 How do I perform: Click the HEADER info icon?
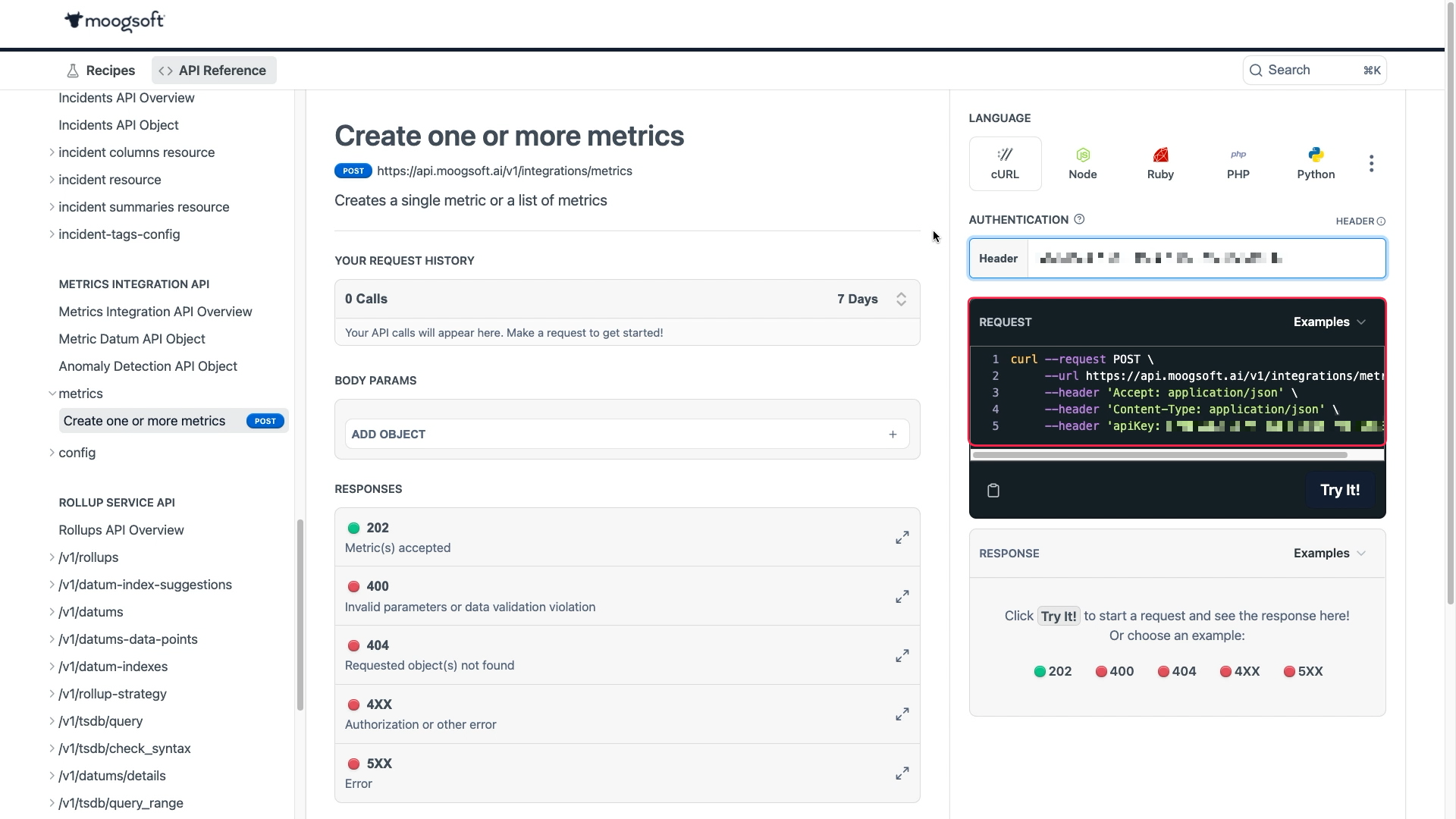click(x=1381, y=221)
